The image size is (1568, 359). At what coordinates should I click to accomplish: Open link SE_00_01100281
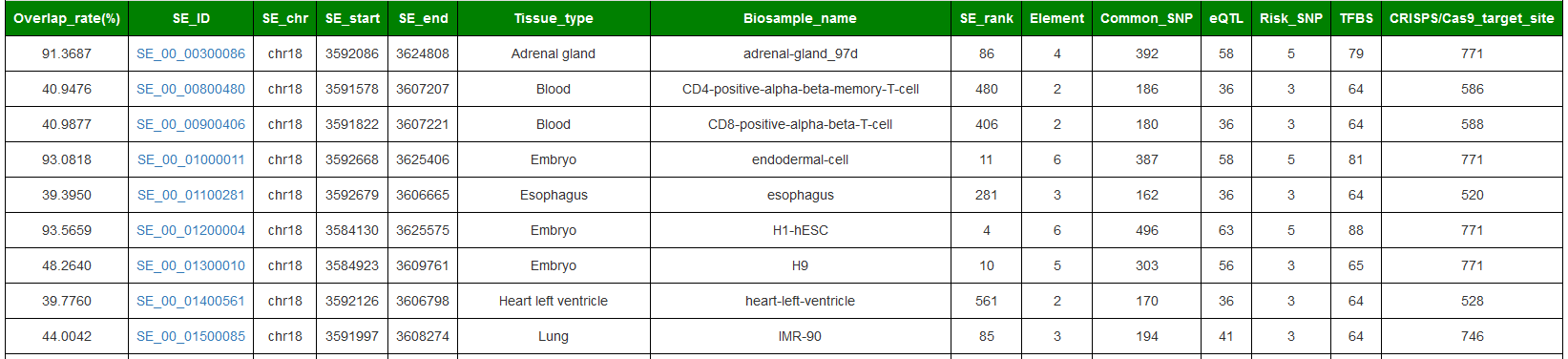191,195
